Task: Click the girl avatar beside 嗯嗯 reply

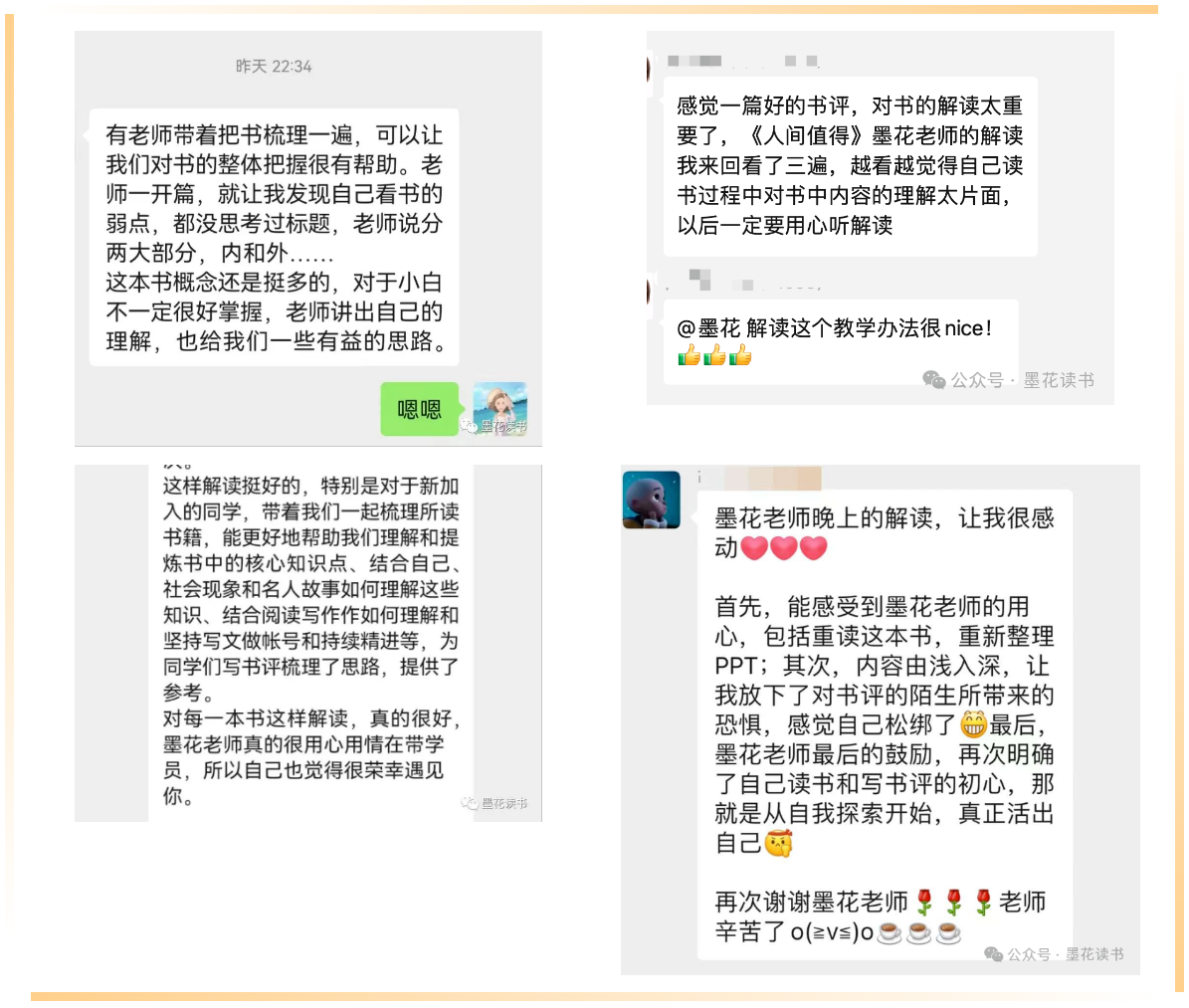Action: 499,408
